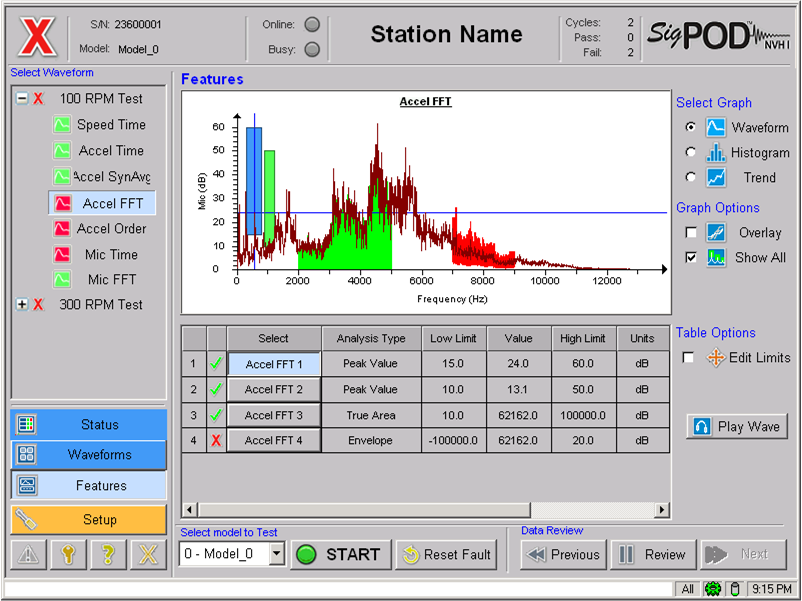Open help with question mark icon
802x601 pixels.
[108, 555]
